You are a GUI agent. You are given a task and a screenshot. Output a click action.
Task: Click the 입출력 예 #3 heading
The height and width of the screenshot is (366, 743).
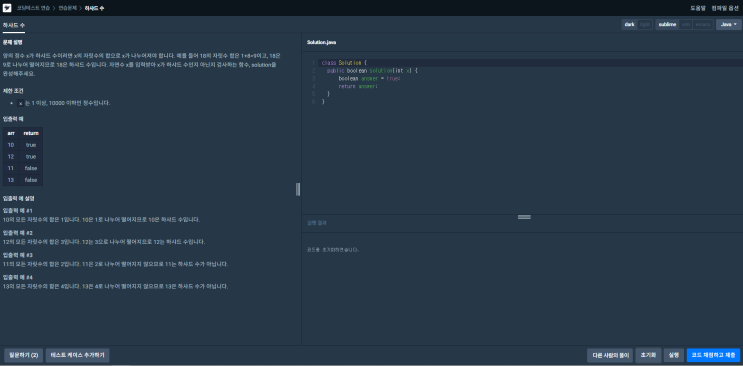pos(18,255)
